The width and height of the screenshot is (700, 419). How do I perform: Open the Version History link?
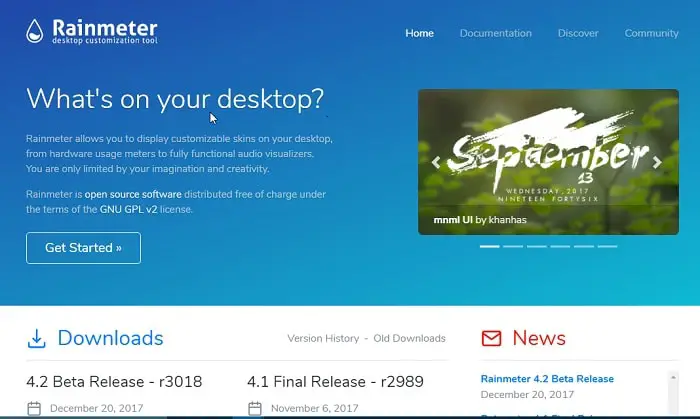pyautogui.click(x=323, y=338)
